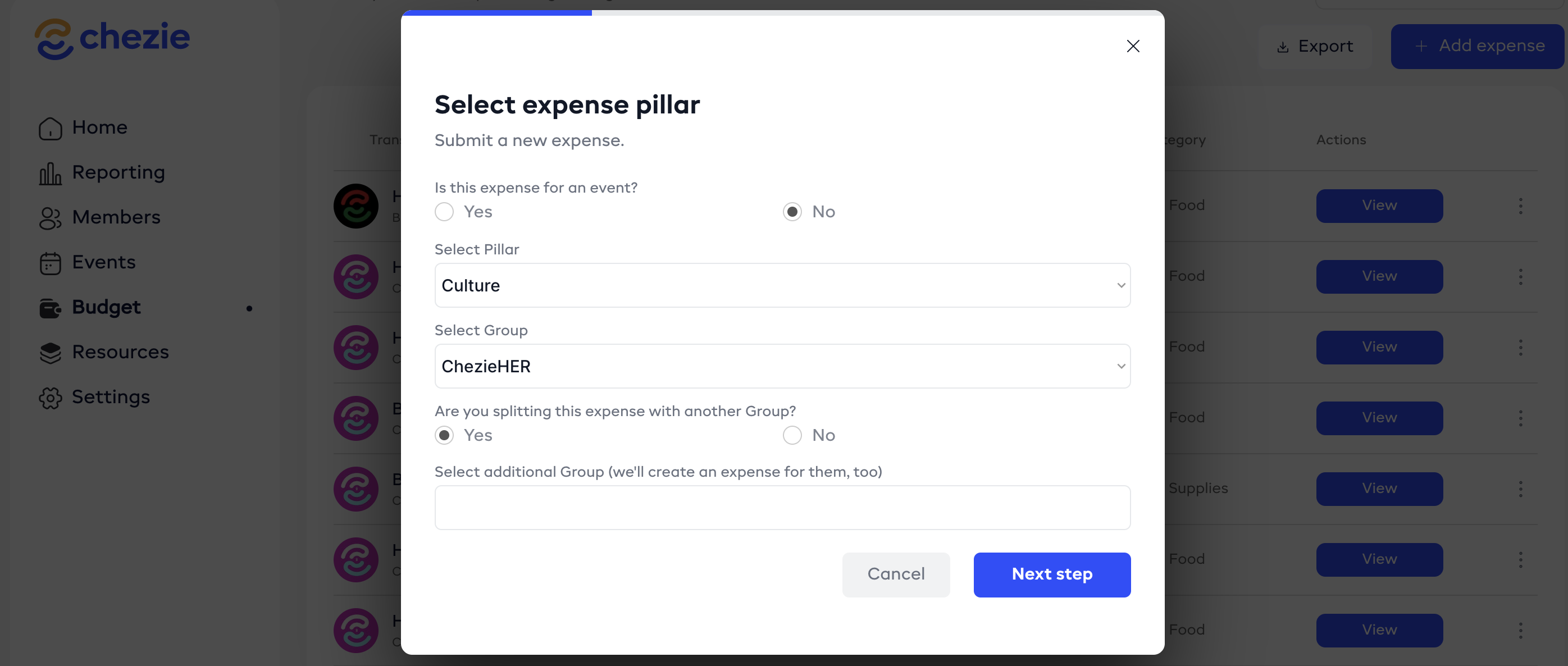Click the additional Group input field
Screen dimensions: 1568x666
782,508
